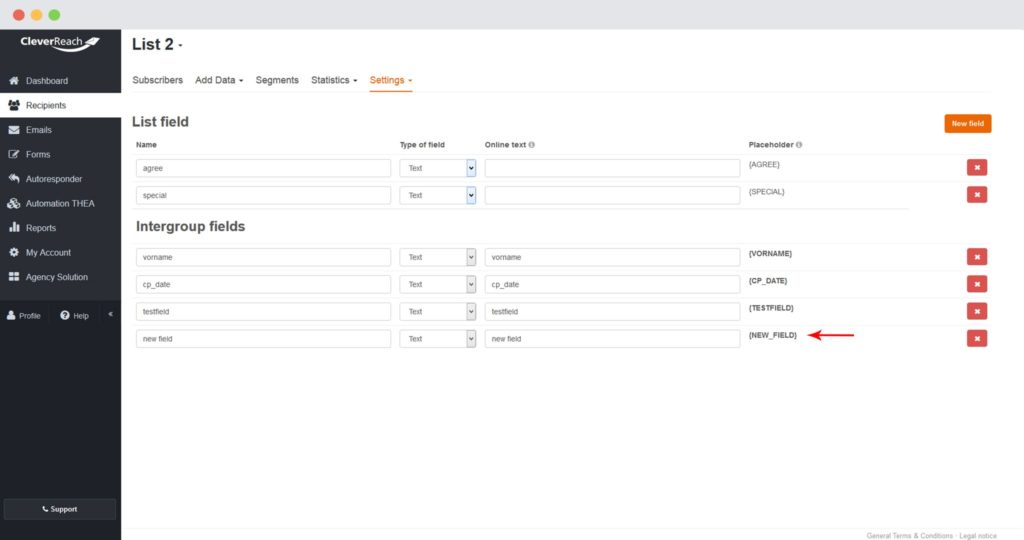This screenshot has width=1024, height=540.
Task: Click the Help question mark icon
Action: (x=65, y=315)
